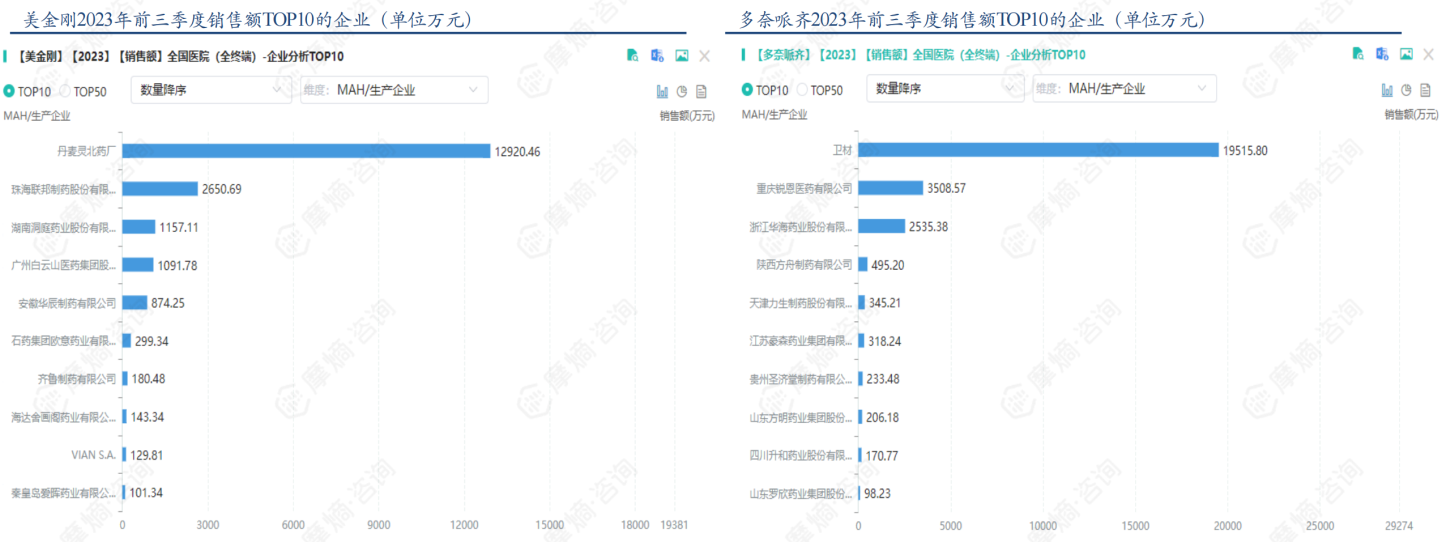The width and height of the screenshot is (1443, 542).
Task: Show 多奈哌齐 data as table view
Action: (1426, 90)
